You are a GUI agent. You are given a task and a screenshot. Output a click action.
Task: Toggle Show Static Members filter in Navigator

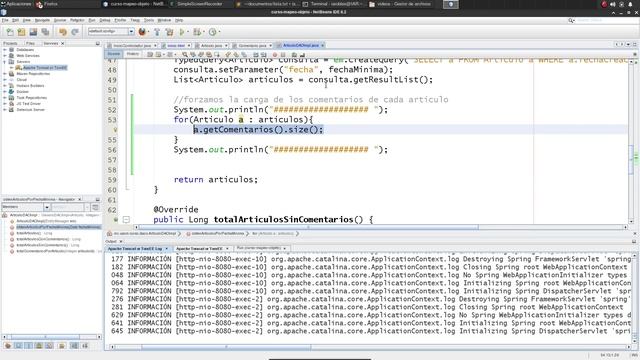click(x=29, y=345)
